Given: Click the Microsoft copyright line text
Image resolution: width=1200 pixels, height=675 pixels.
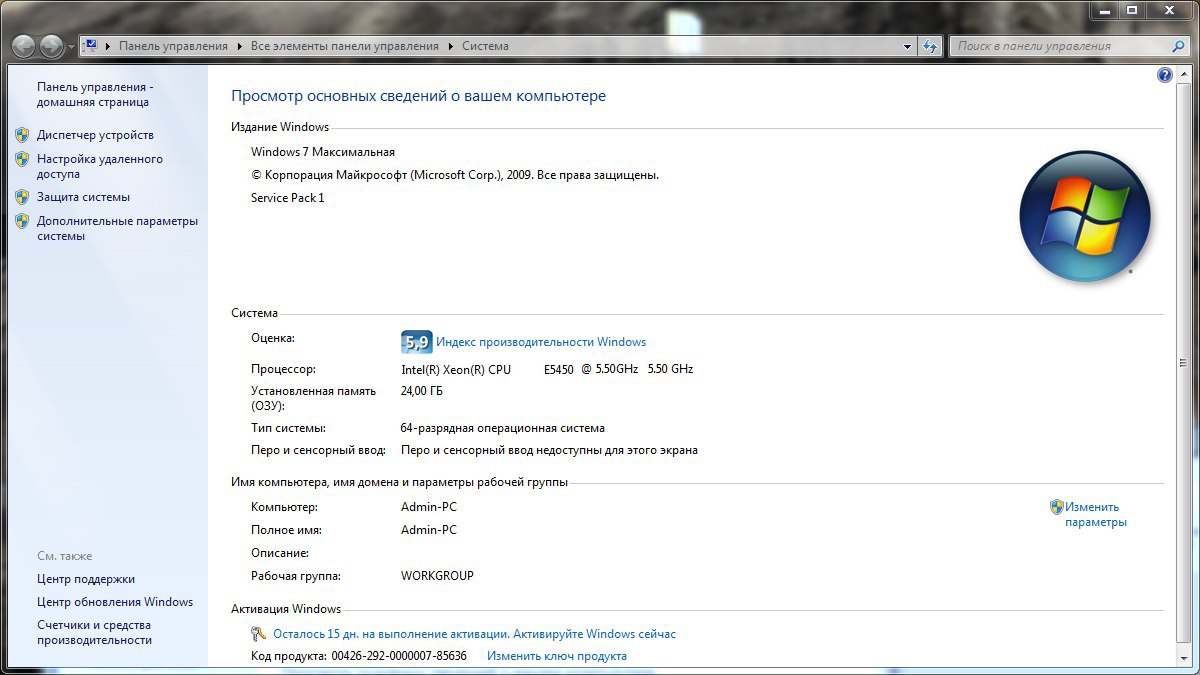Looking at the screenshot, I should coord(455,175).
